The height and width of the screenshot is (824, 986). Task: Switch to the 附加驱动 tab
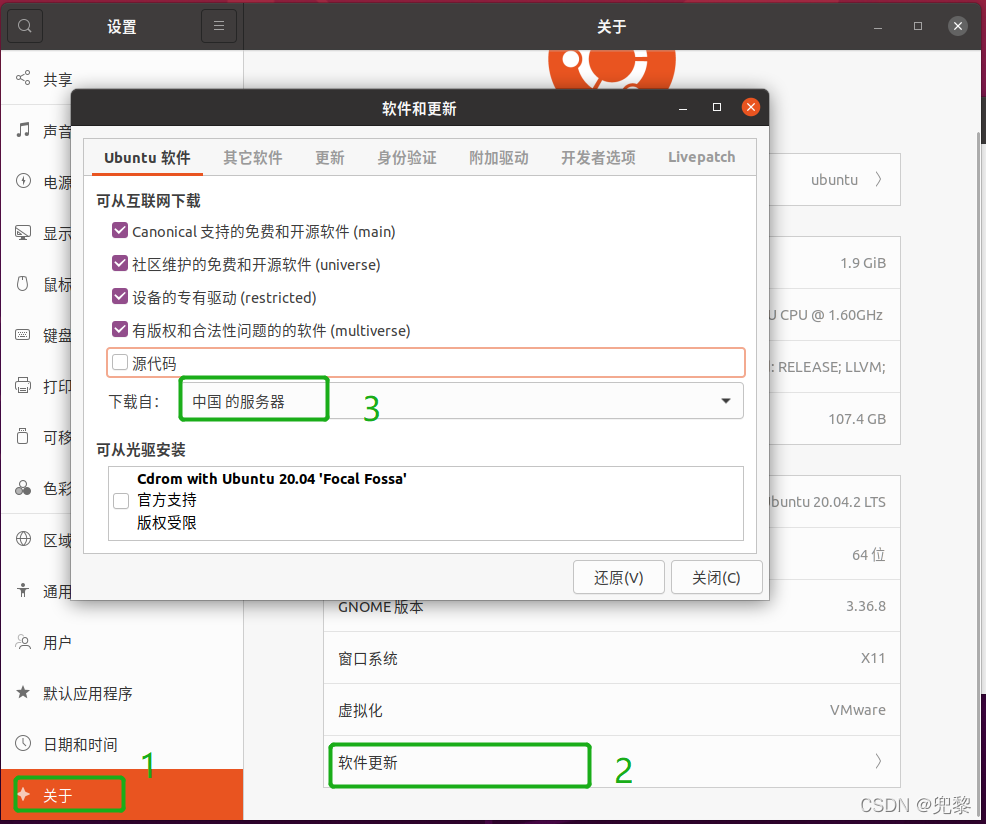pos(499,157)
